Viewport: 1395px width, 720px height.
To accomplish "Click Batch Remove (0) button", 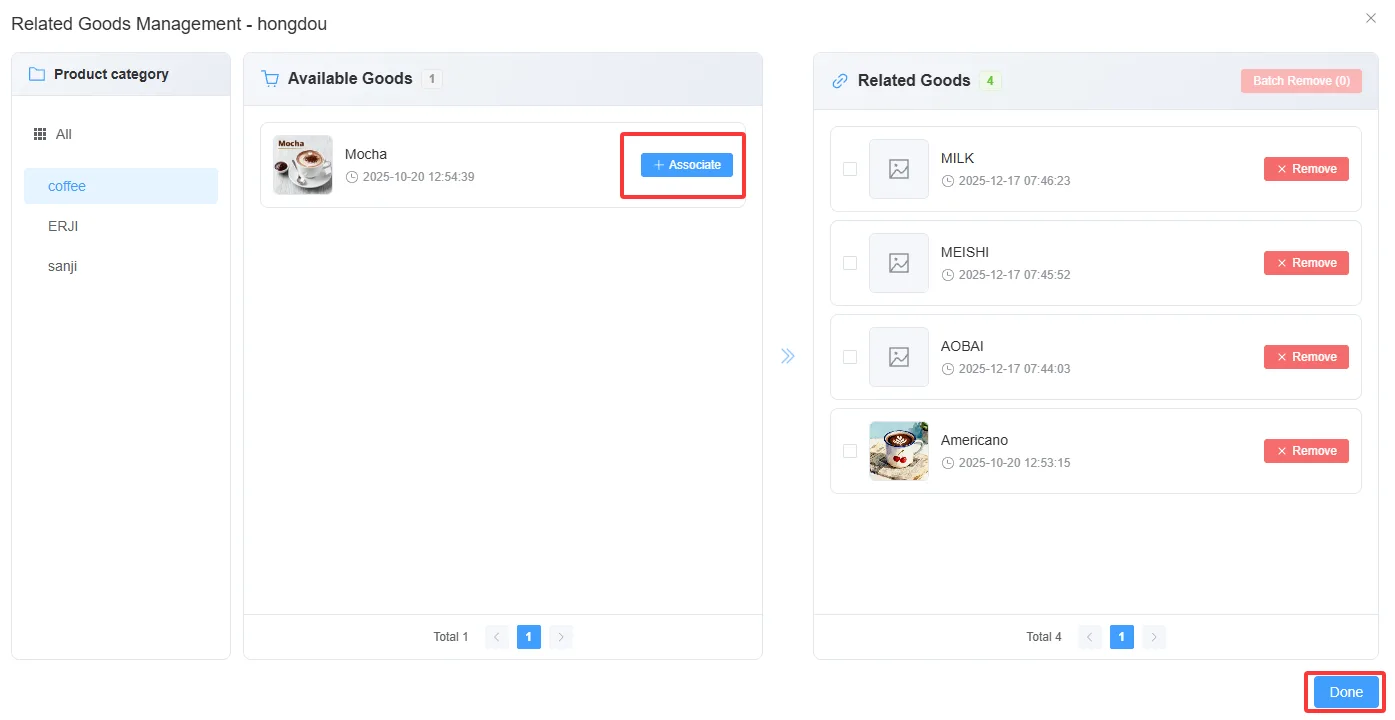I will tap(1301, 81).
